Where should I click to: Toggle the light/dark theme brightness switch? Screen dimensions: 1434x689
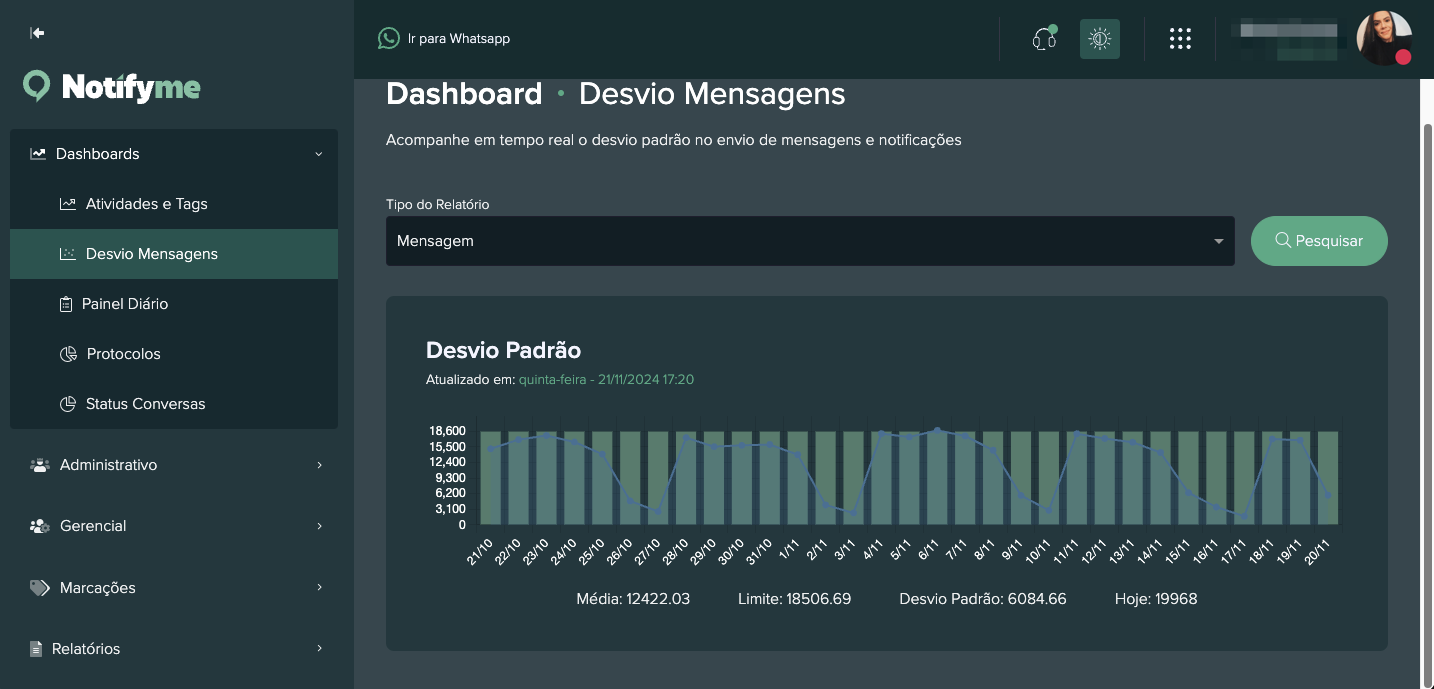1100,38
